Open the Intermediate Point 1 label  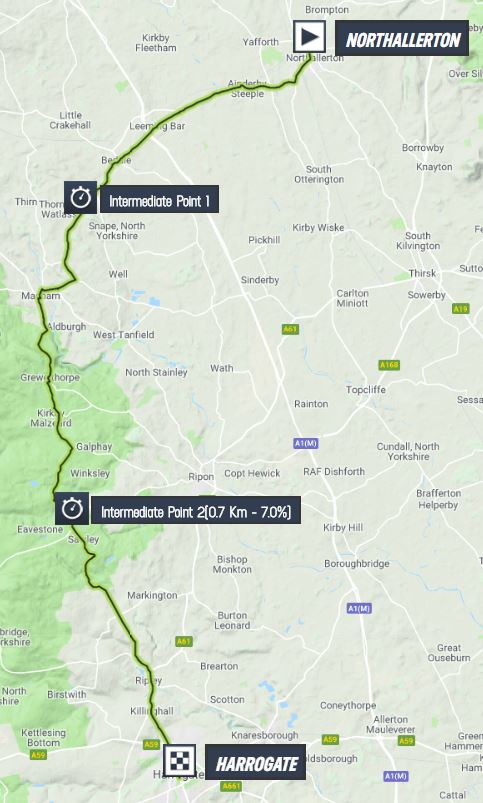coord(159,199)
